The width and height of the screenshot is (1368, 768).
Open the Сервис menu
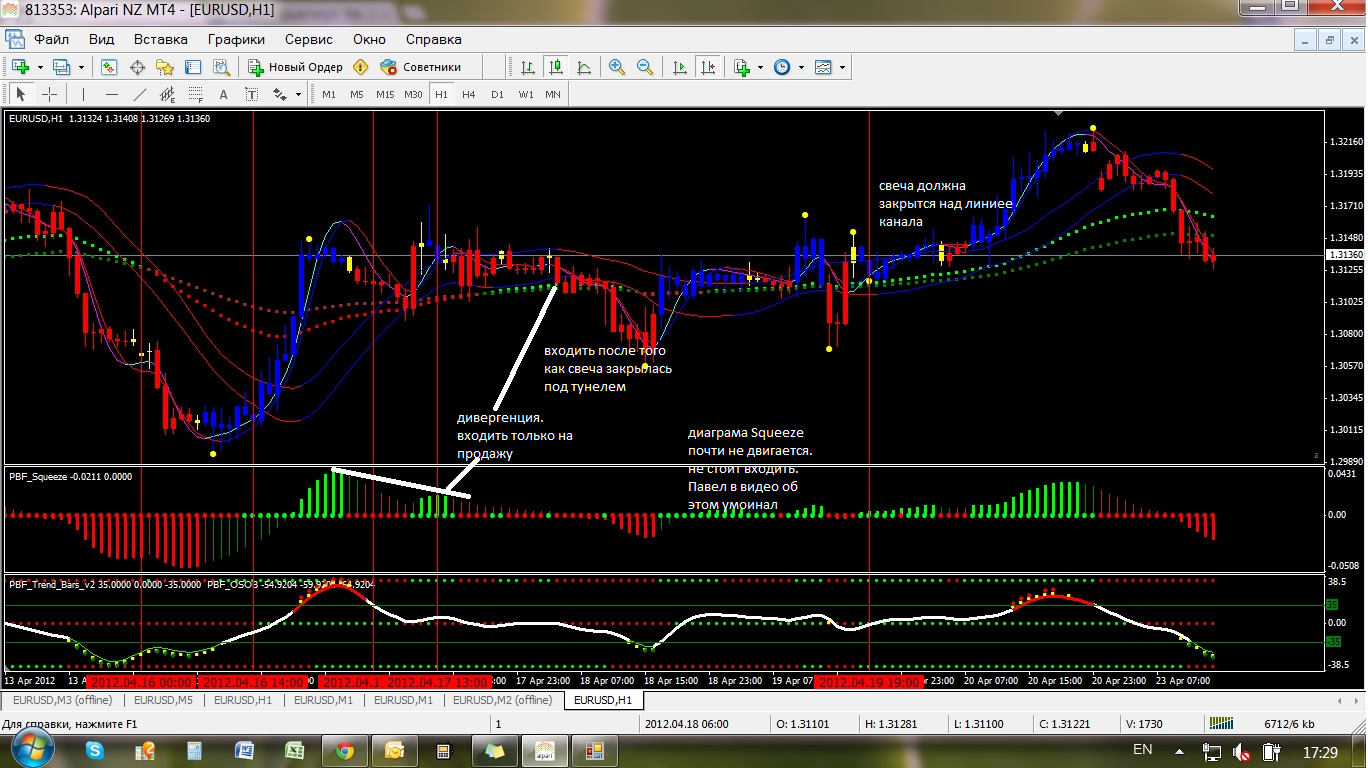309,40
